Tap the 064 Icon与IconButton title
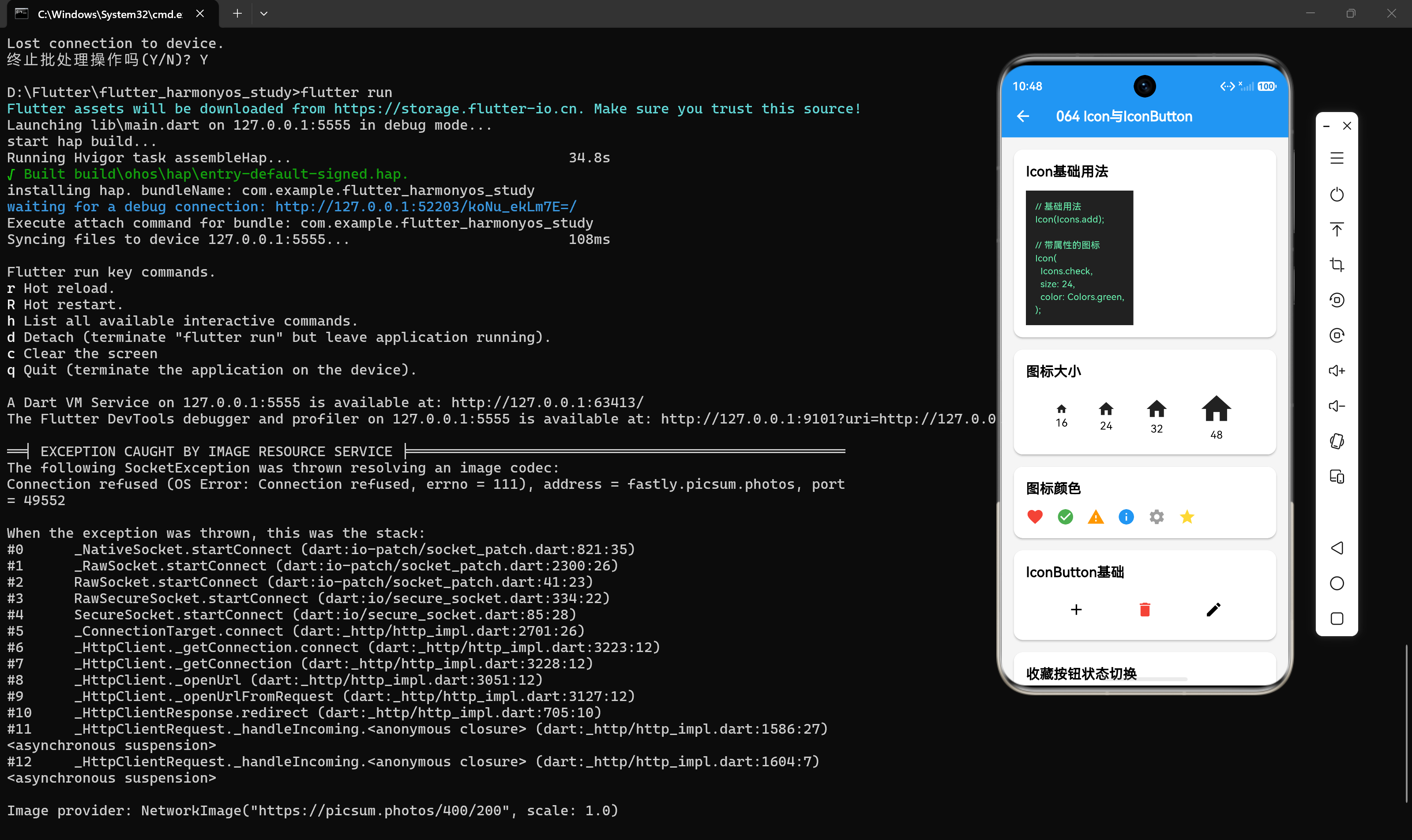 pyautogui.click(x=1124, y=116)
